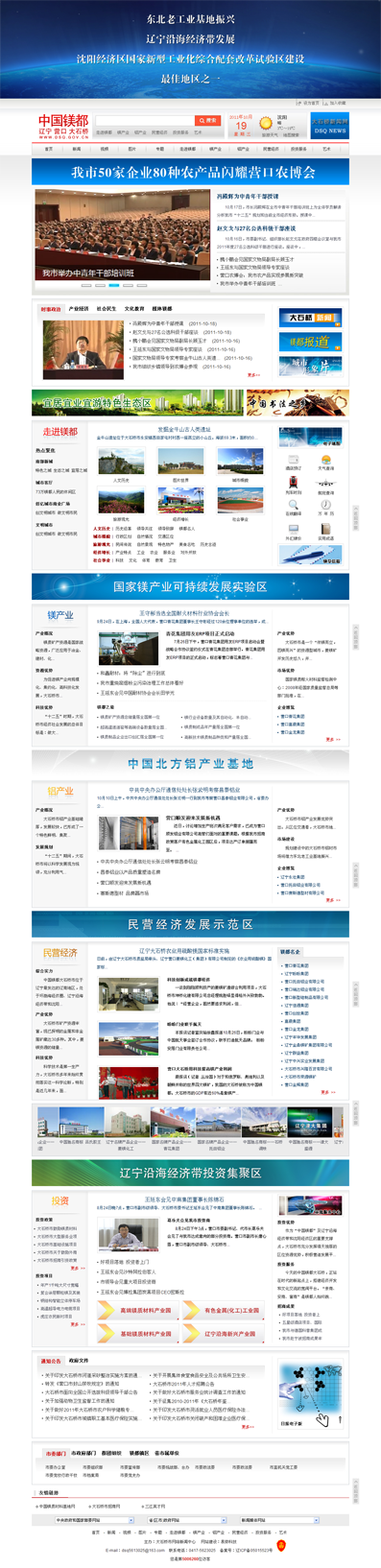The width and height of the screenshot is (381, 1568).
Task: Open the 社会事业 photo thumbnail
Action: pos(240,501)
